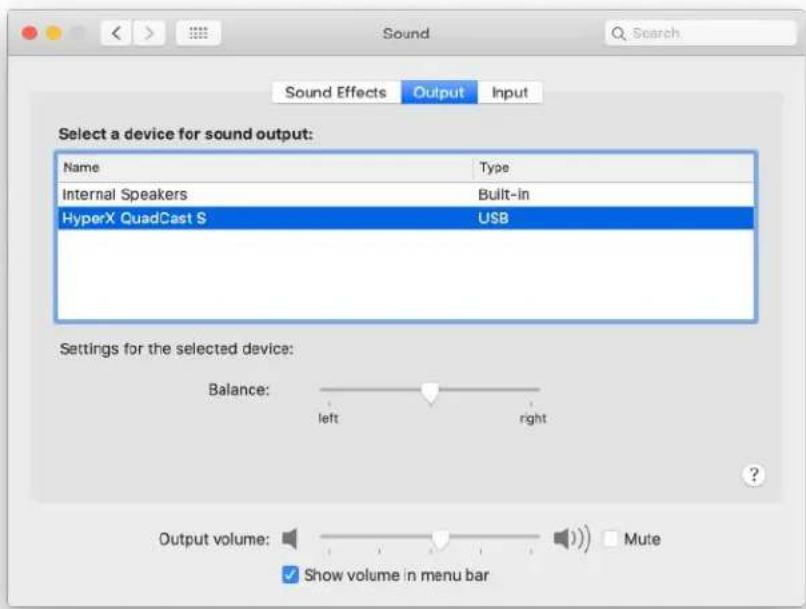Show all preferences grid icon
The width and height of the screenshot is (806, 609).
click(198, 33)
